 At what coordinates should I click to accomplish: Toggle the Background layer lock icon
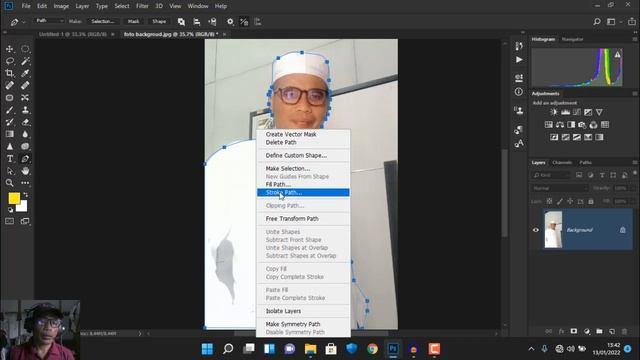[x=622, y=230]
